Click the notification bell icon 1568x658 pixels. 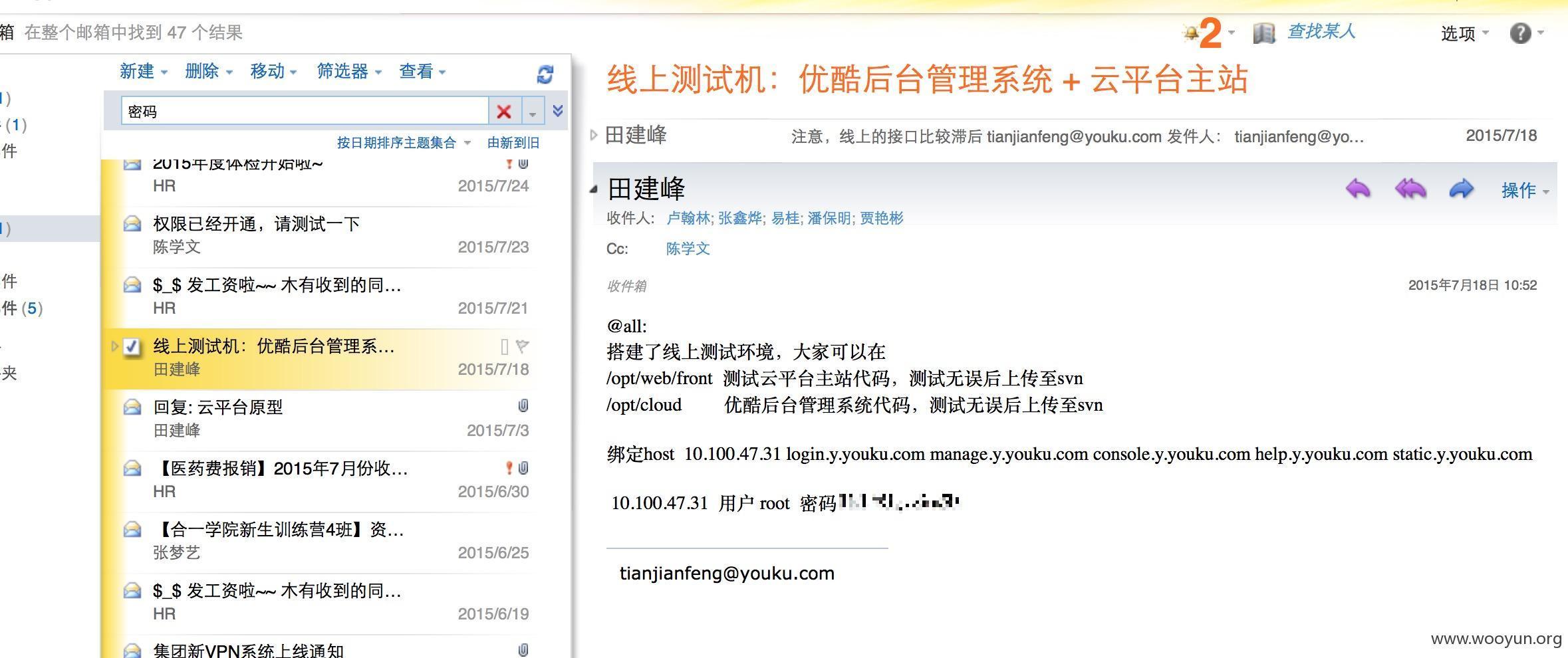click(1190, 32)
